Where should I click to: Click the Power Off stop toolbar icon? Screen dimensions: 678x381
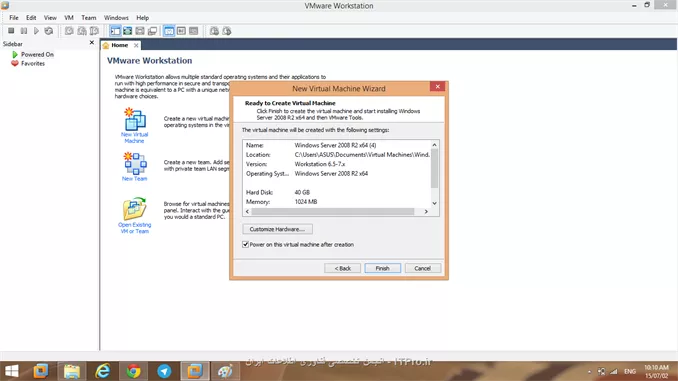[11, 31]
